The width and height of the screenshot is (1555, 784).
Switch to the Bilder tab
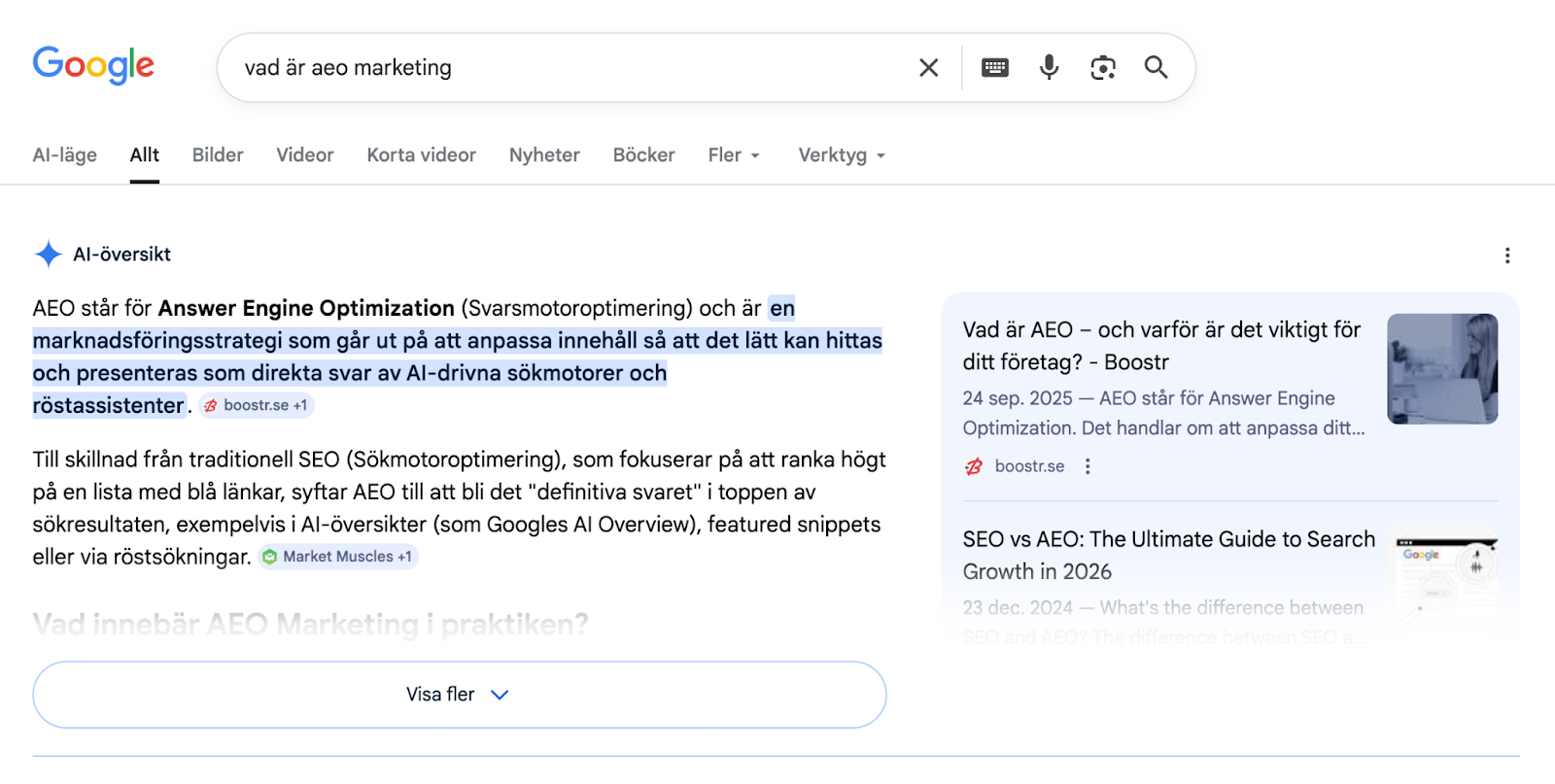(x=218, y=155)
